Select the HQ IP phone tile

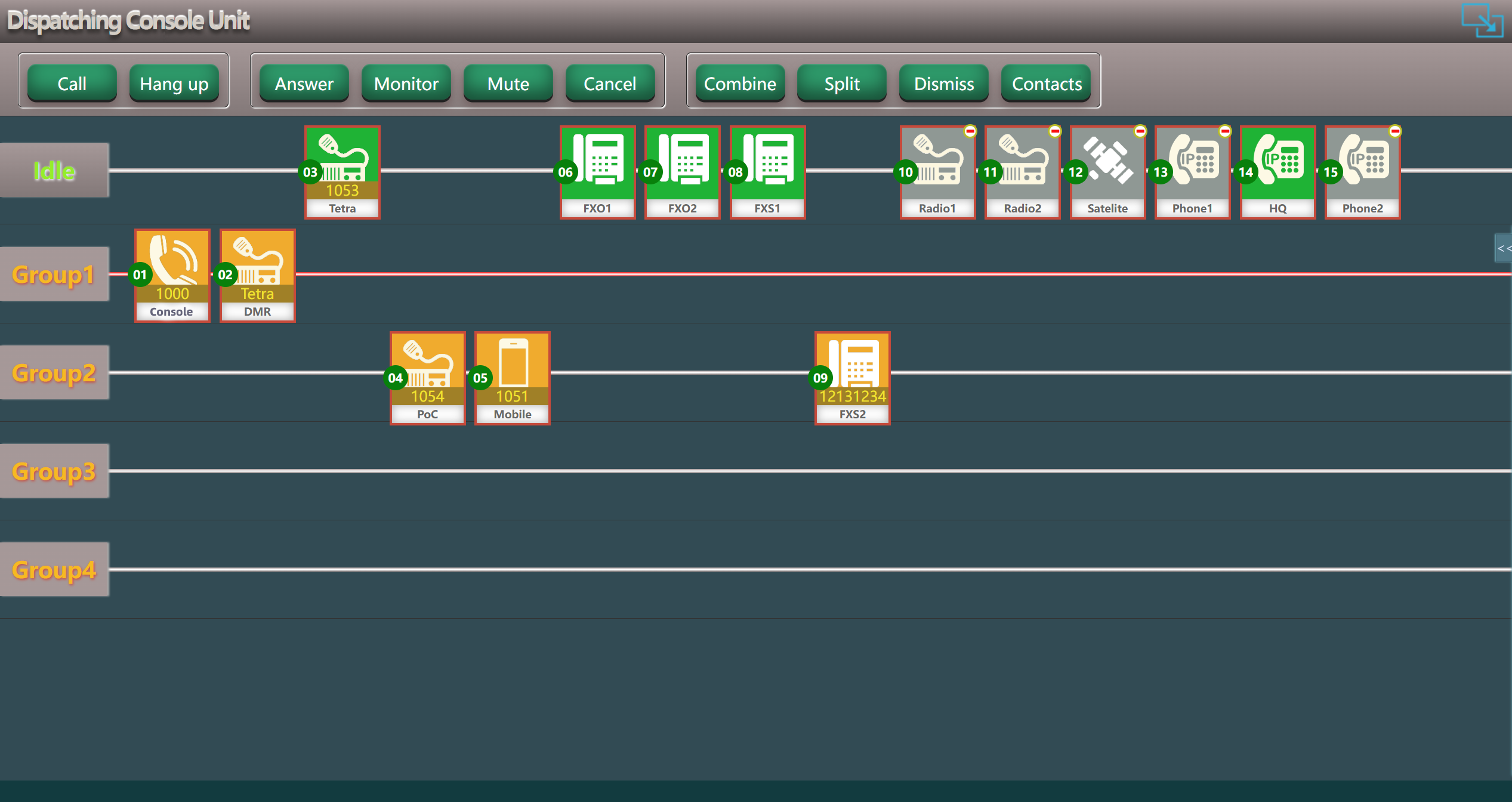(1278, 171)
